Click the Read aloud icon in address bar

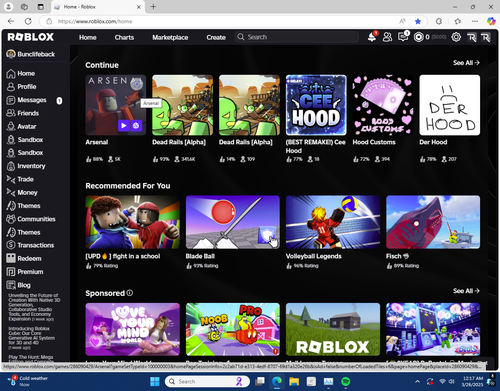[402, 21]
